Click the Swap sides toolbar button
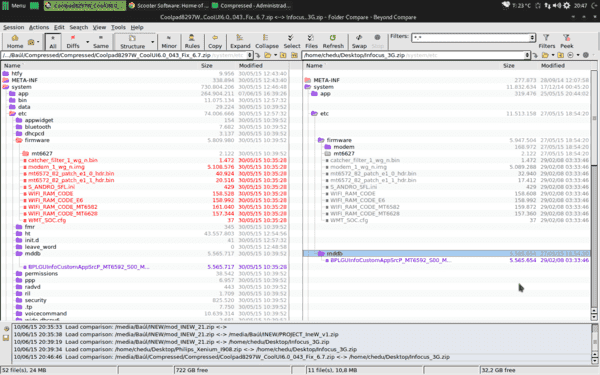 (359, 41)
